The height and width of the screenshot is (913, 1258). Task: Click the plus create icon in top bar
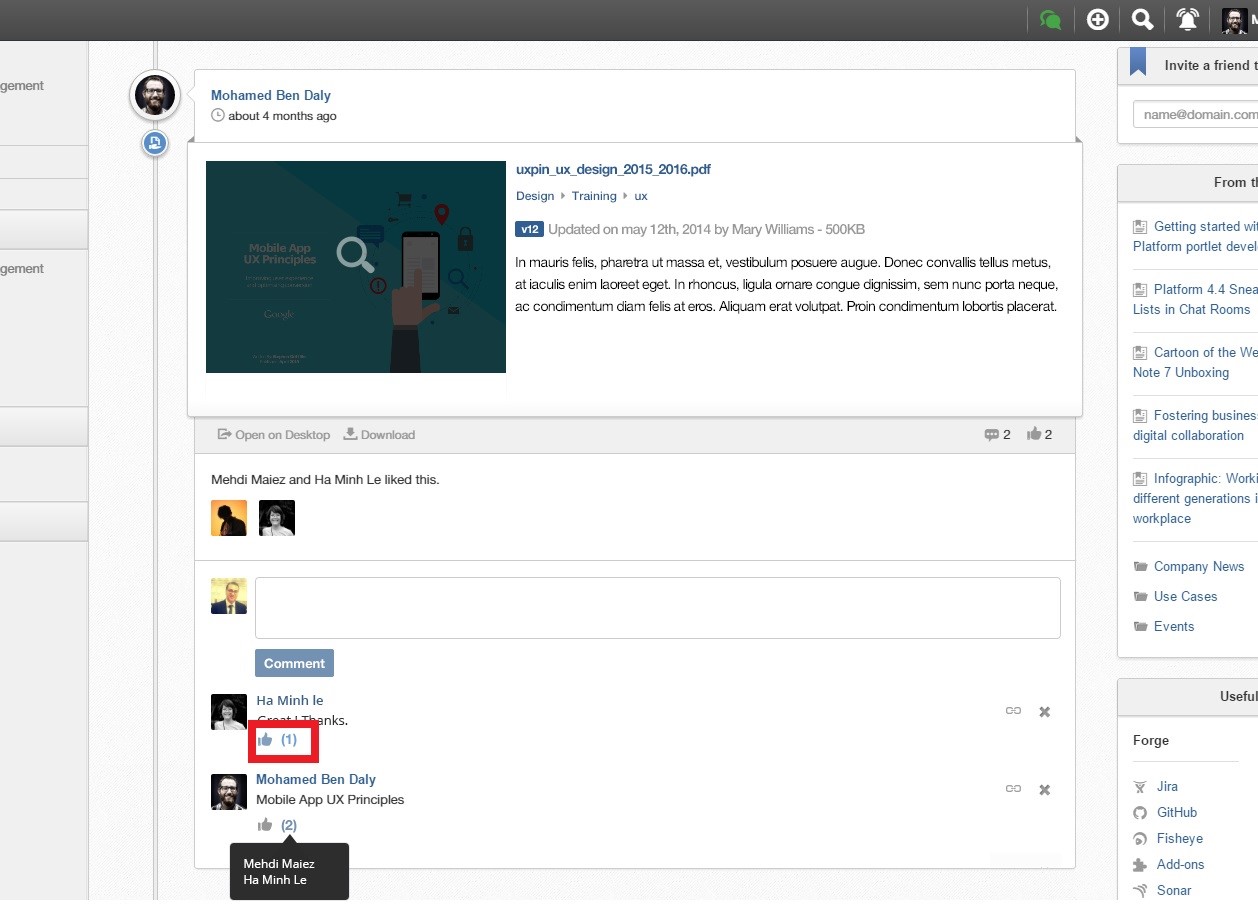point(1097,19)
